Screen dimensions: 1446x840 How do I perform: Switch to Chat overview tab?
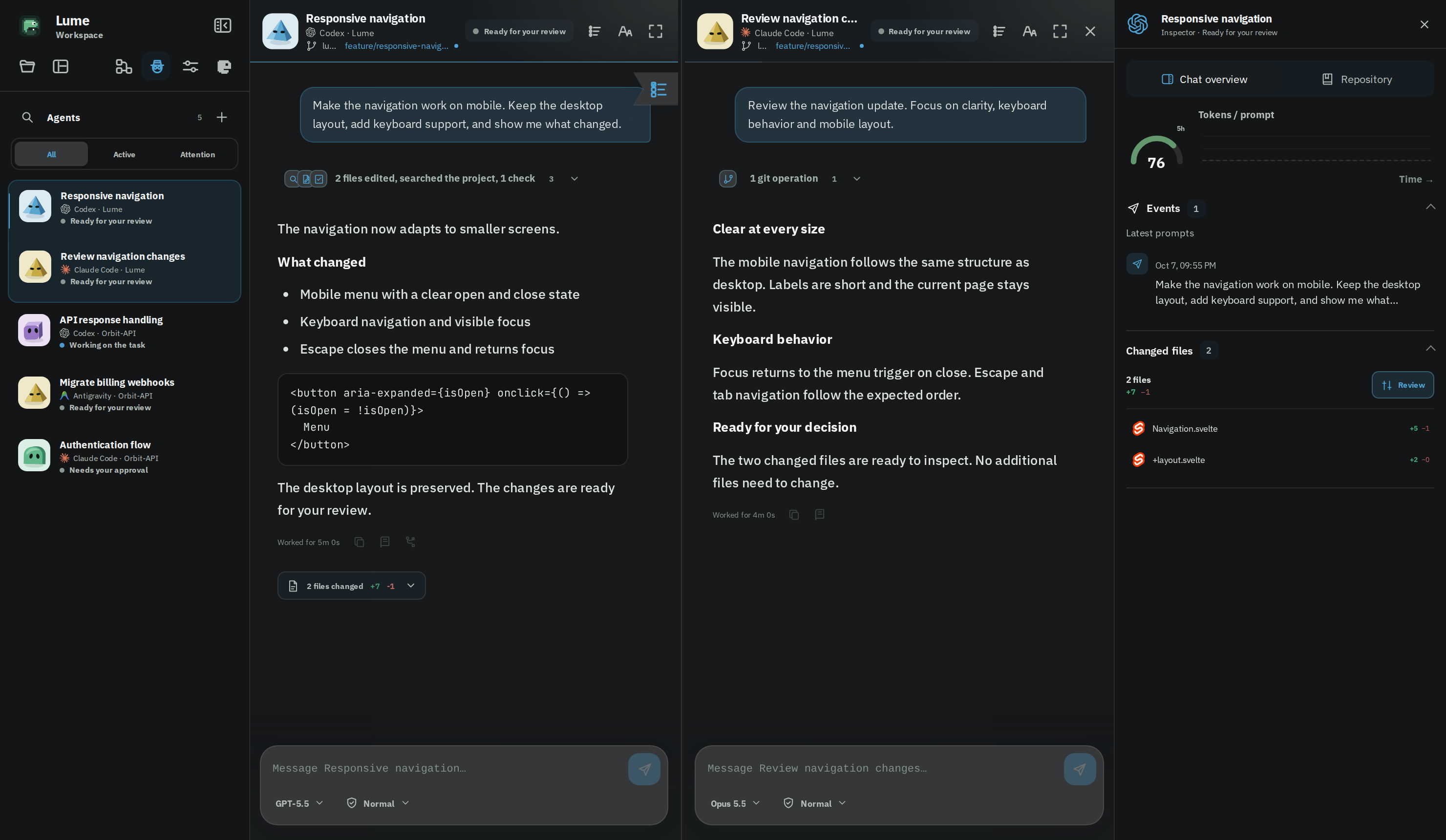[1204, 79]
